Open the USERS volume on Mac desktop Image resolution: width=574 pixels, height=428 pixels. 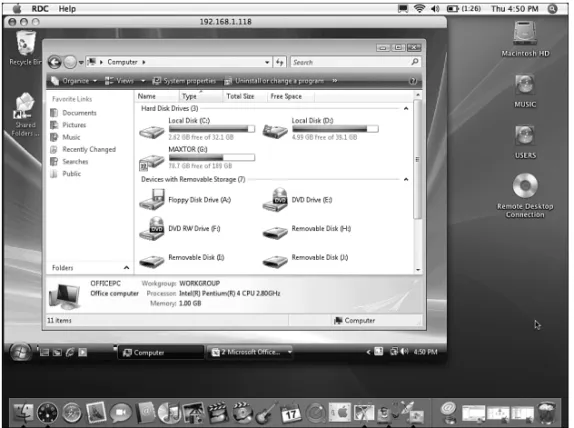[x=525, y=142]
